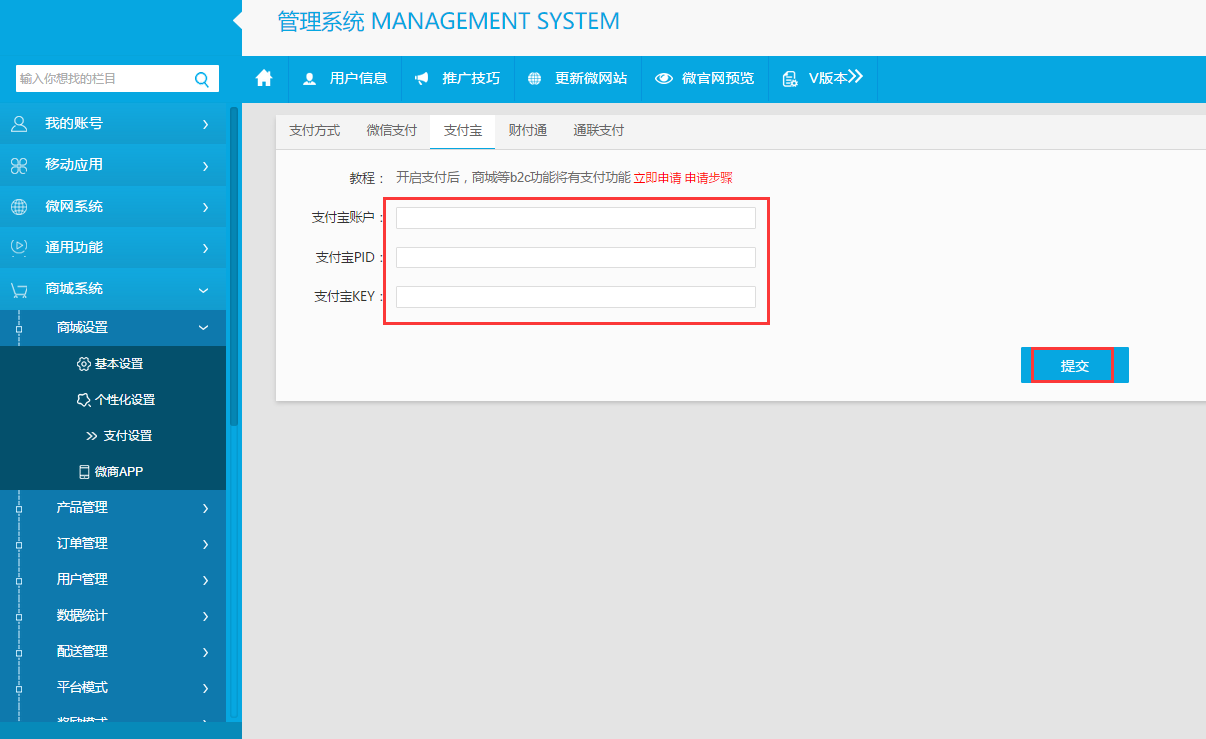Expand the 平台模式 submenu chevron
Viewport: 1206px width, 739px height.
(x=205, y=688)
